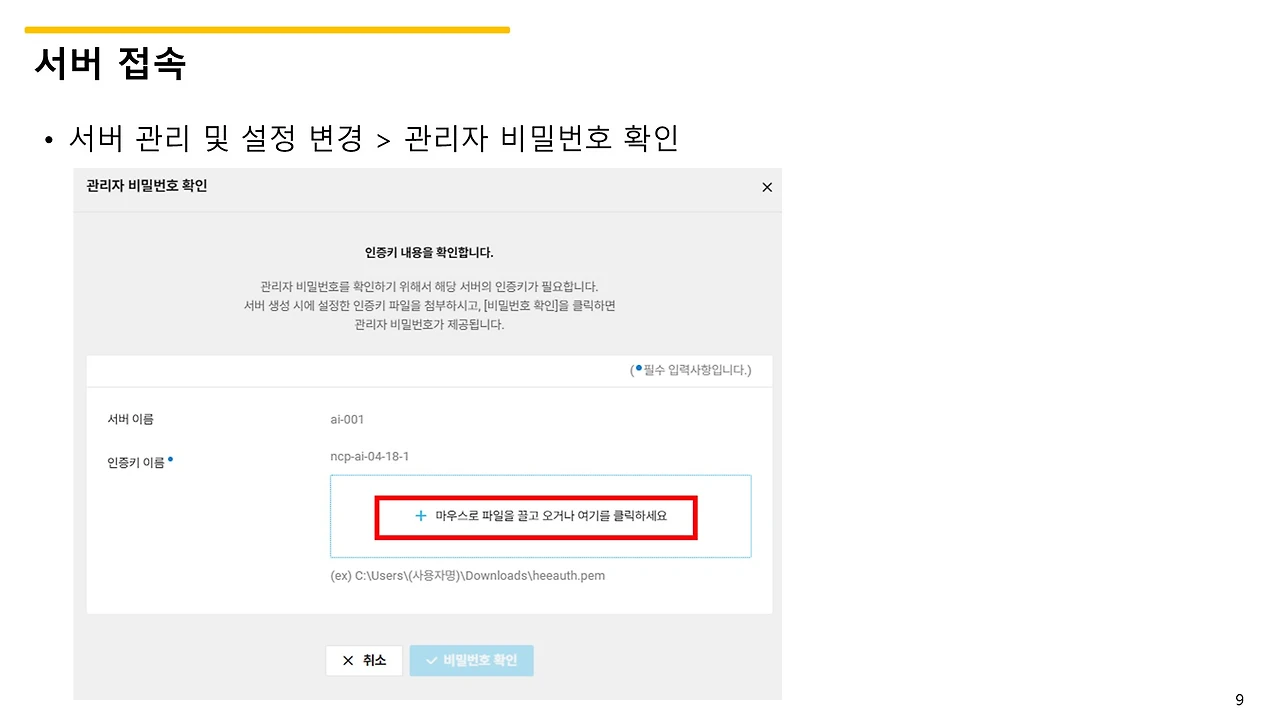Click the 관리자 비밀번호 확인 dialog title

146,186
